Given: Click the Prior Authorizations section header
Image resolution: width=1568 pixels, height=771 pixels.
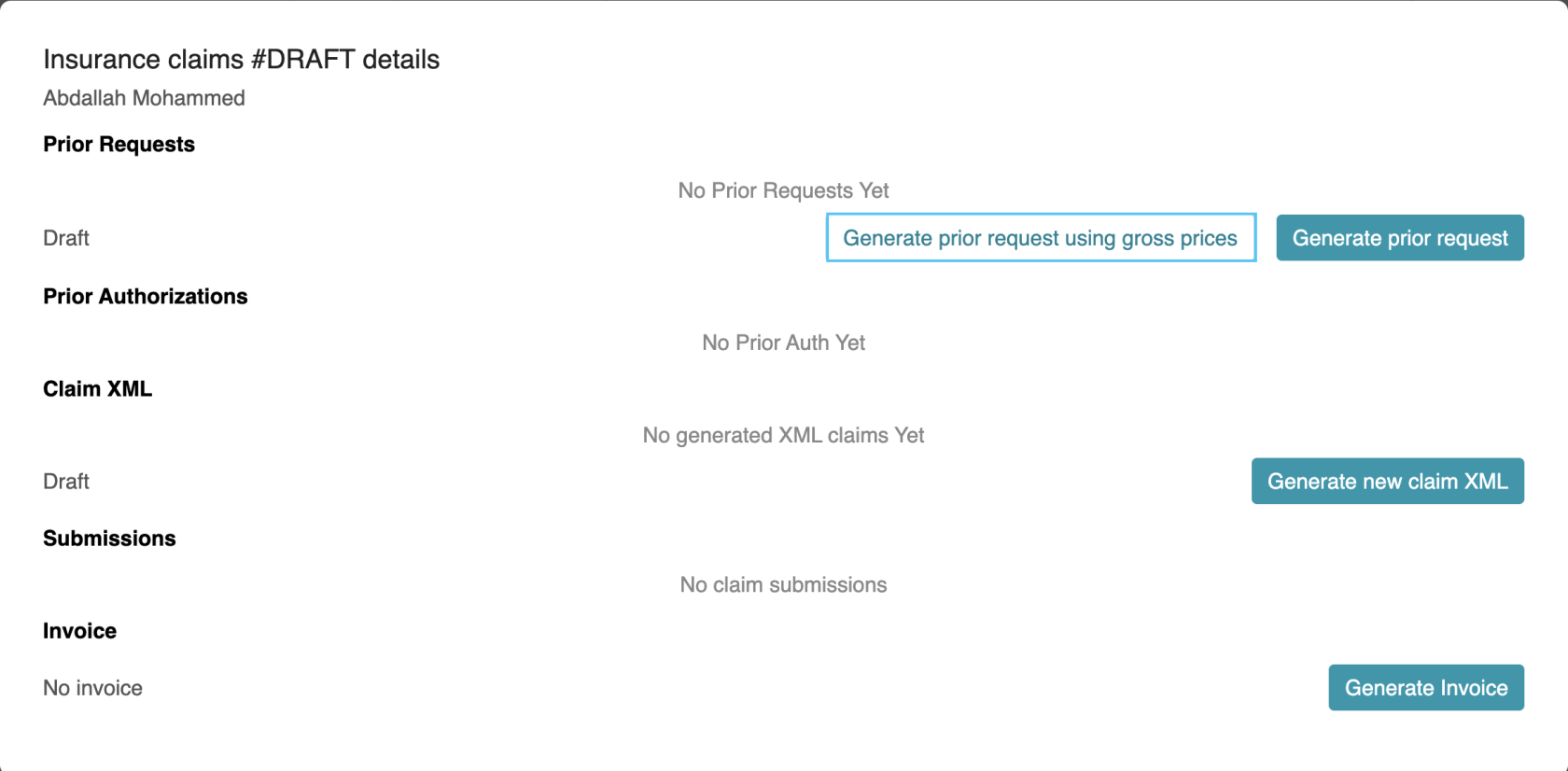Looking at the screenshot, I should pyautogui.click(x=145, y=297).
